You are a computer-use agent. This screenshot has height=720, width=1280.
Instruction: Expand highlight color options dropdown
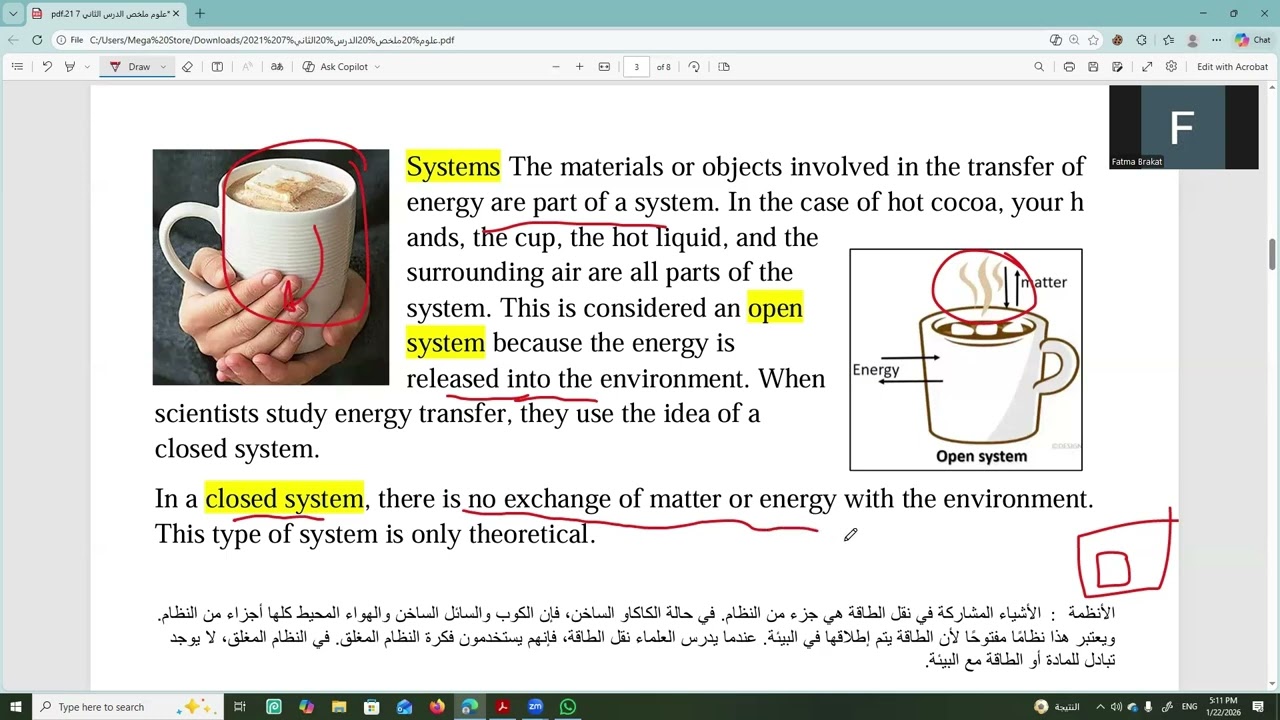pos(87,67)
